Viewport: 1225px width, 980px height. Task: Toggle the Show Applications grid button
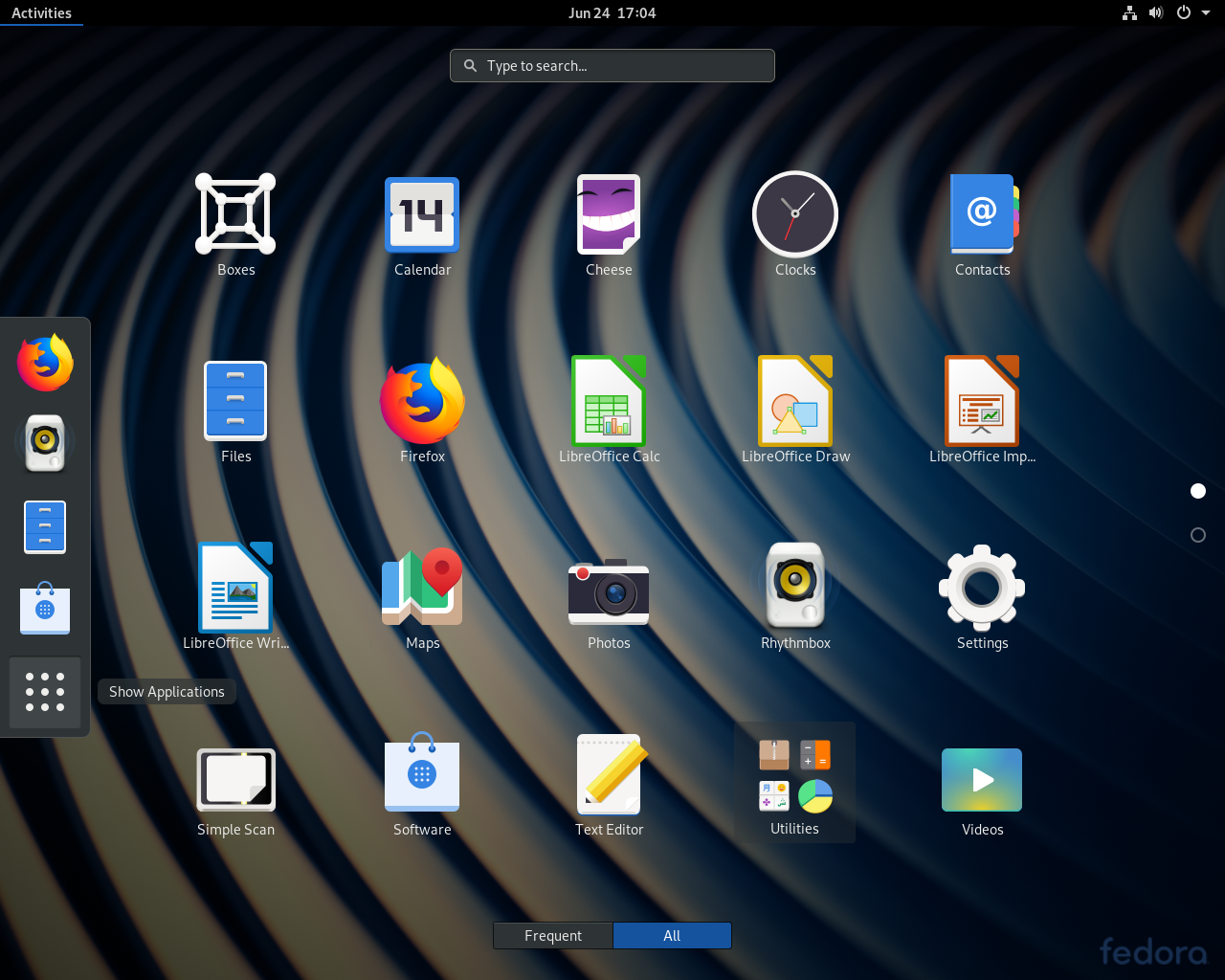(x=45, y=692)
